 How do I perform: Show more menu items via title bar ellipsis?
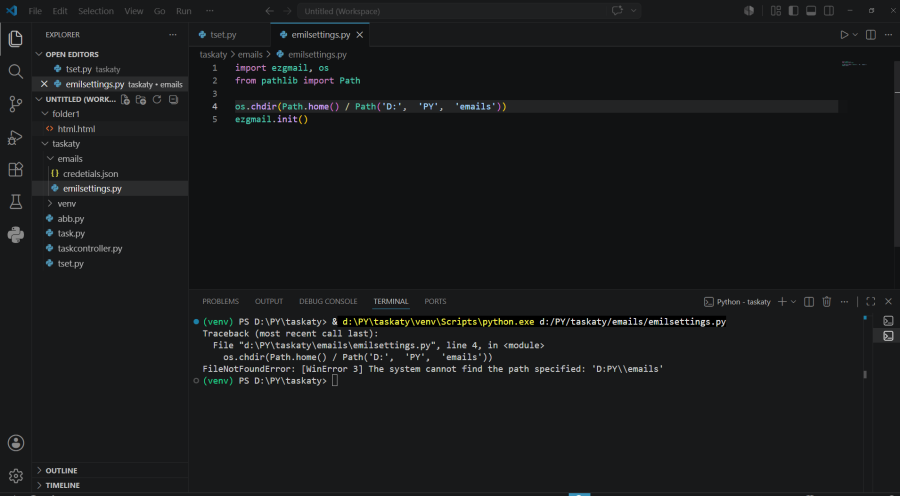pos(210,11)
